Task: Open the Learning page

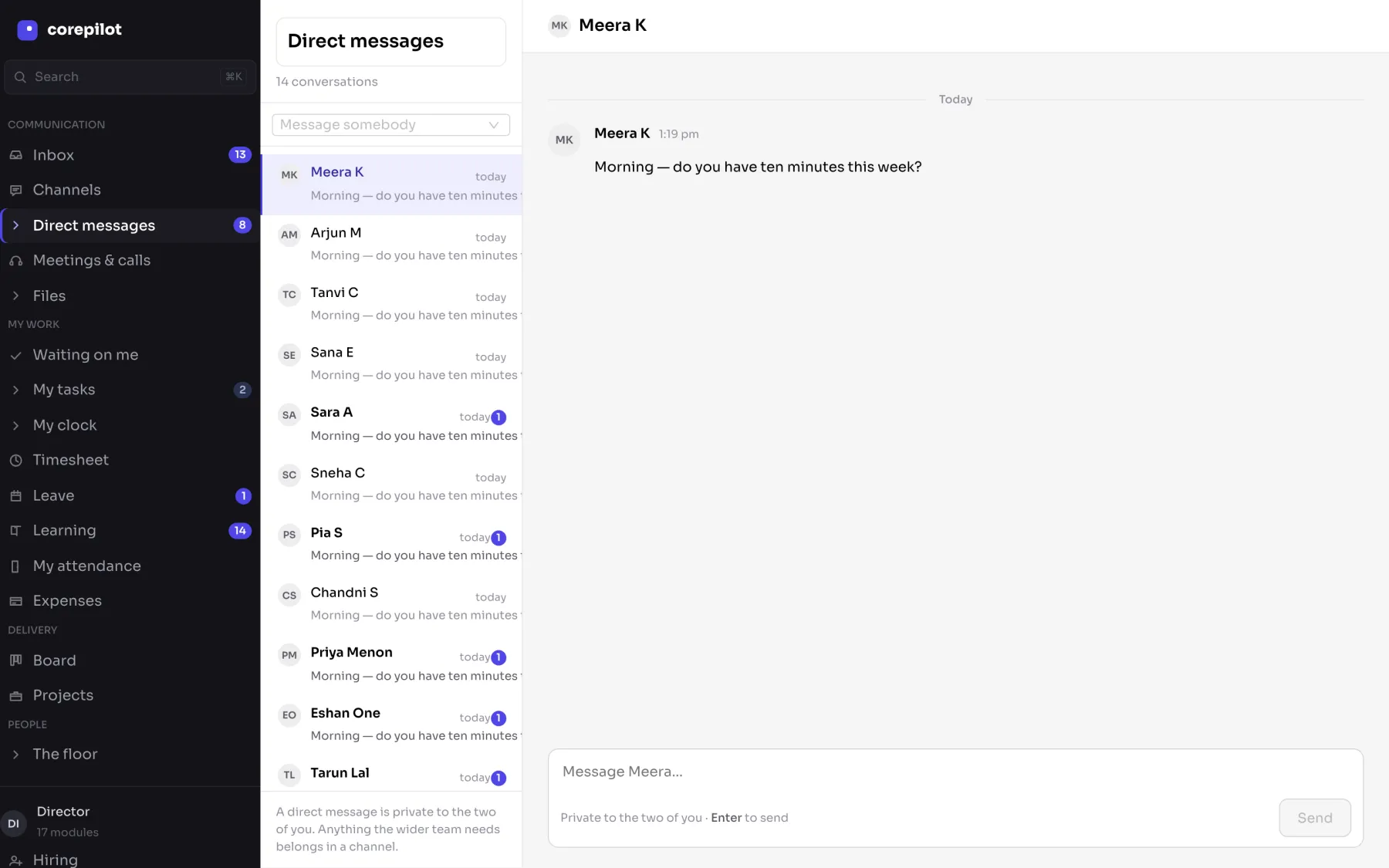Action: point(130,531)
